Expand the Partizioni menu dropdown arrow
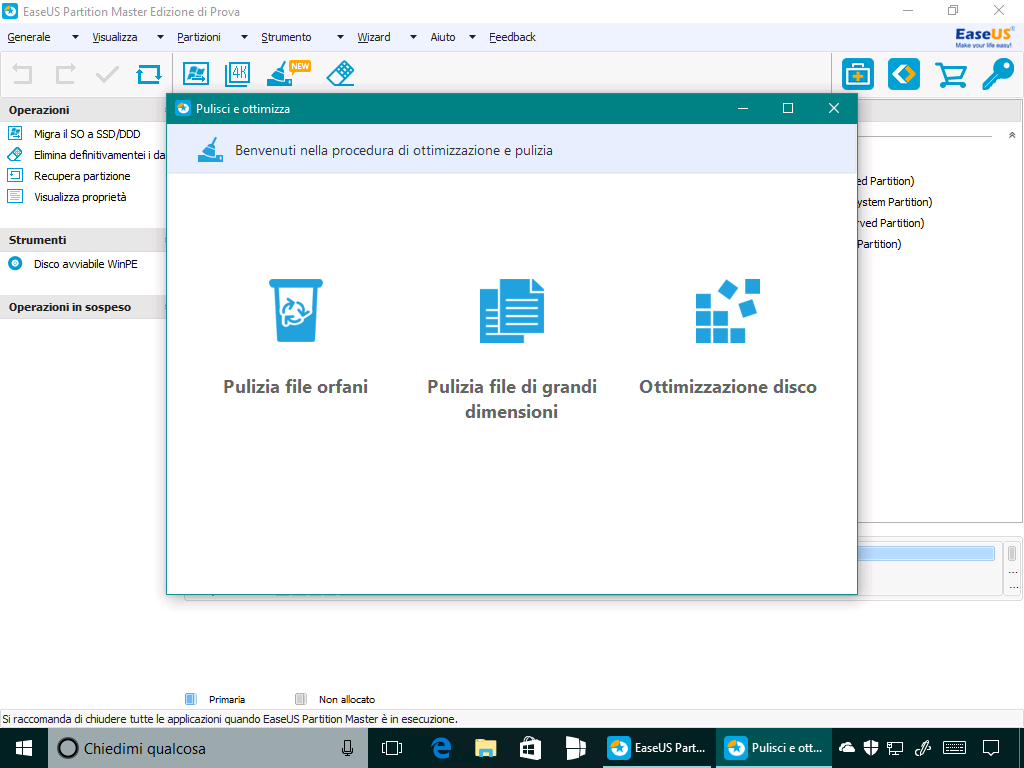Viewport: 1024px width, 768px height. (244, 37)
